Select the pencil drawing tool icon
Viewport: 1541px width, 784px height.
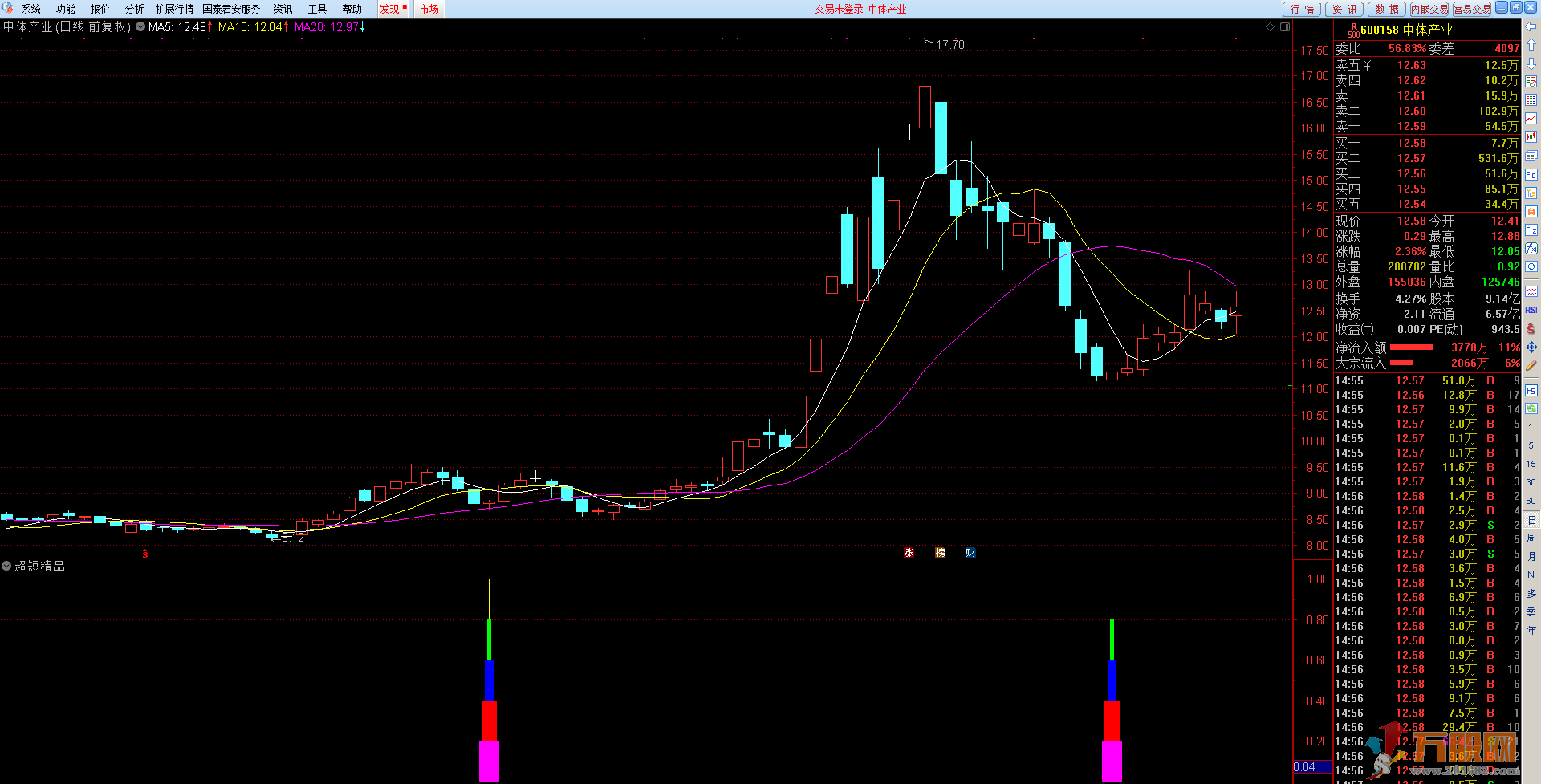pyautogui.click(x=1531, y=365)
